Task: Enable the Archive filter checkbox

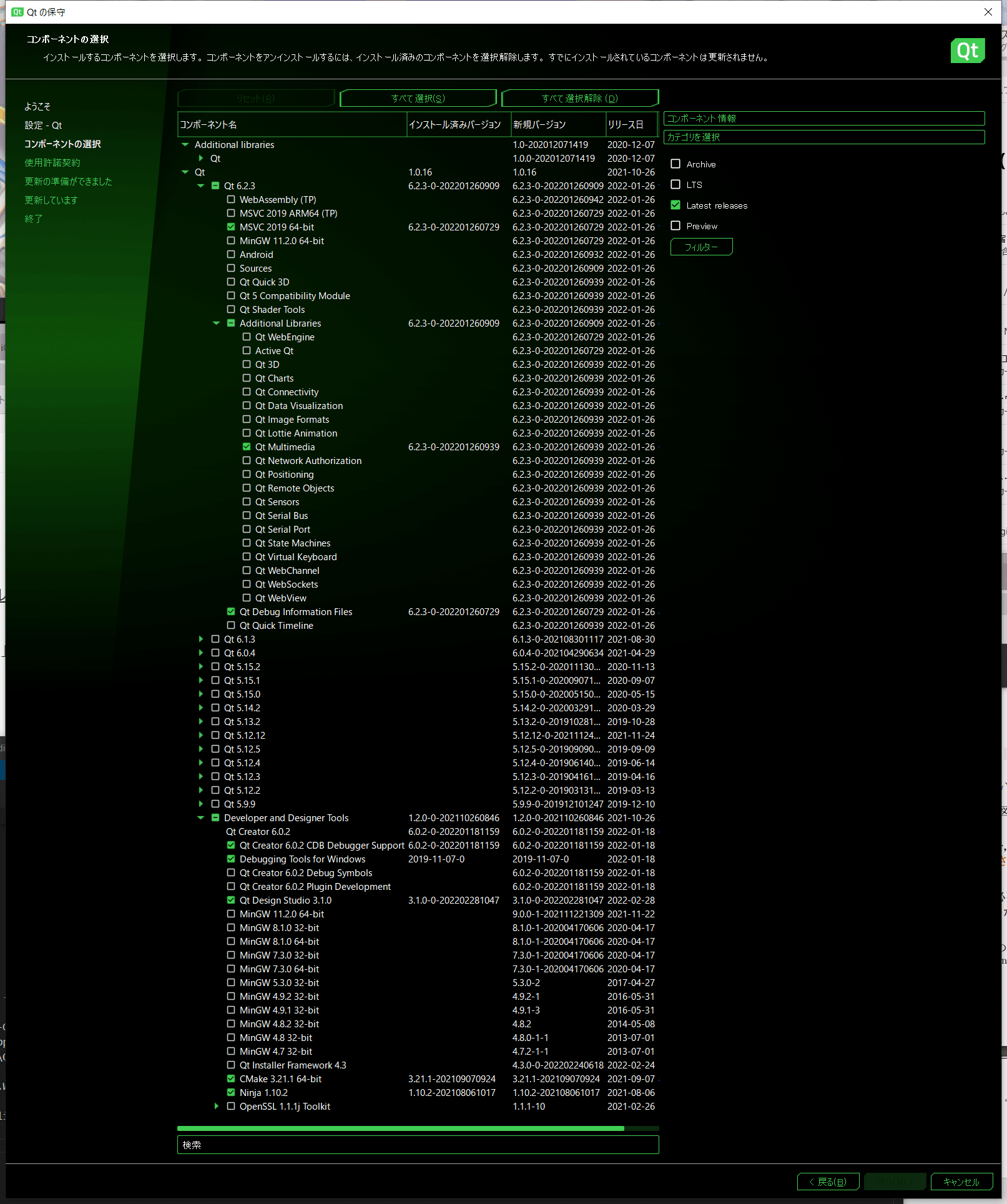Action: (675, 164)
